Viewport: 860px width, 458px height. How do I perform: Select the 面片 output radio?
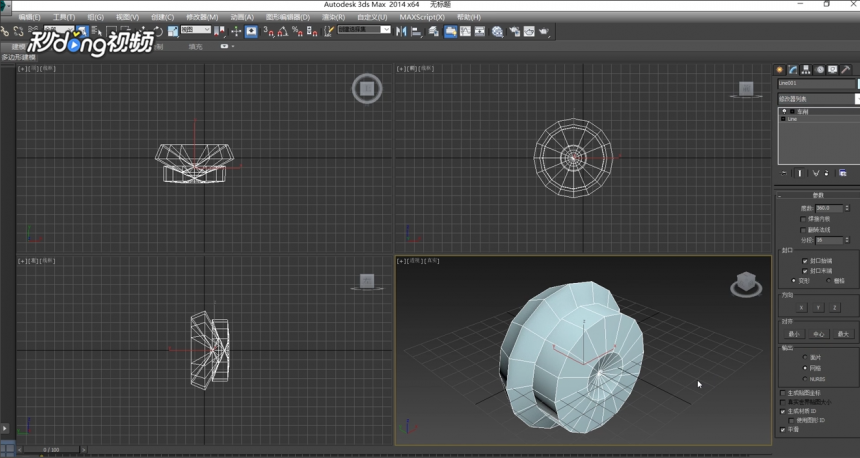[x=805, y=358]
